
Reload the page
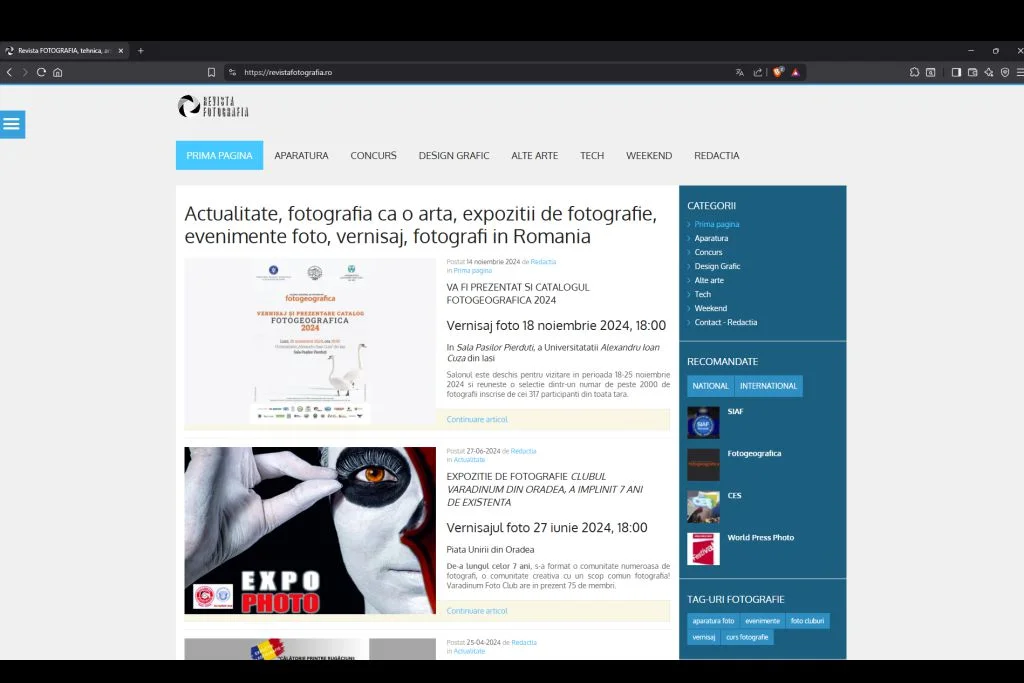(41, 72)
